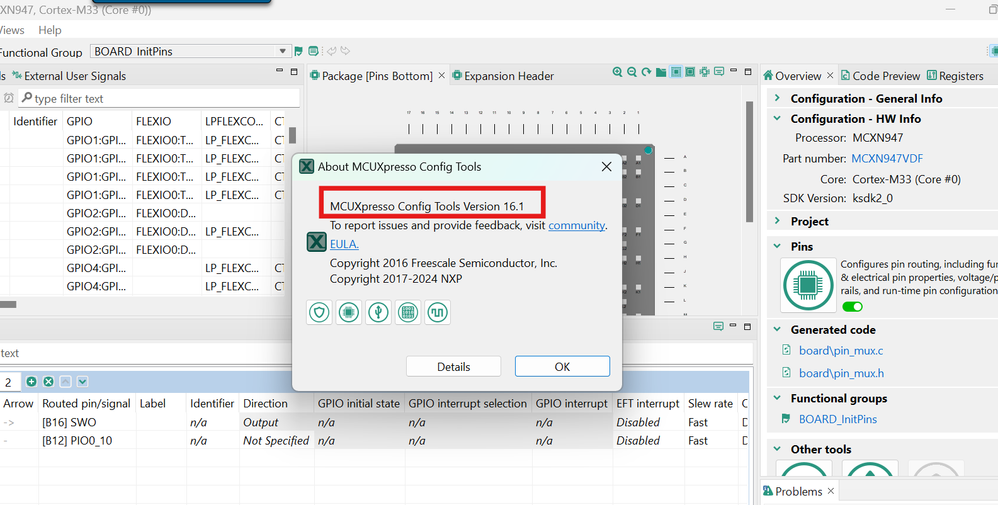This screenshot has width=998, height=505.
Task: Toggle the highlighted package view mode icon
Action: pyautogui.click(x=676, y=72)
